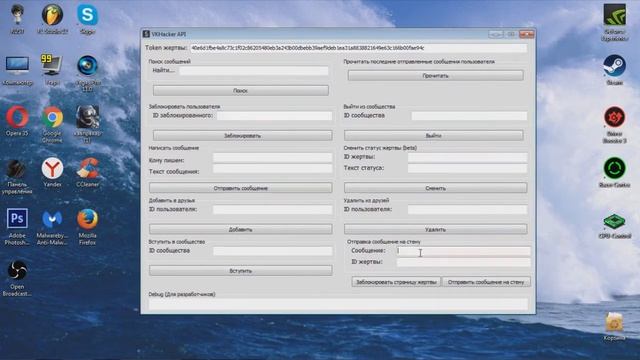Click the Выйти community button
This screenshot has width=640, height=360.
click(433, 136)
